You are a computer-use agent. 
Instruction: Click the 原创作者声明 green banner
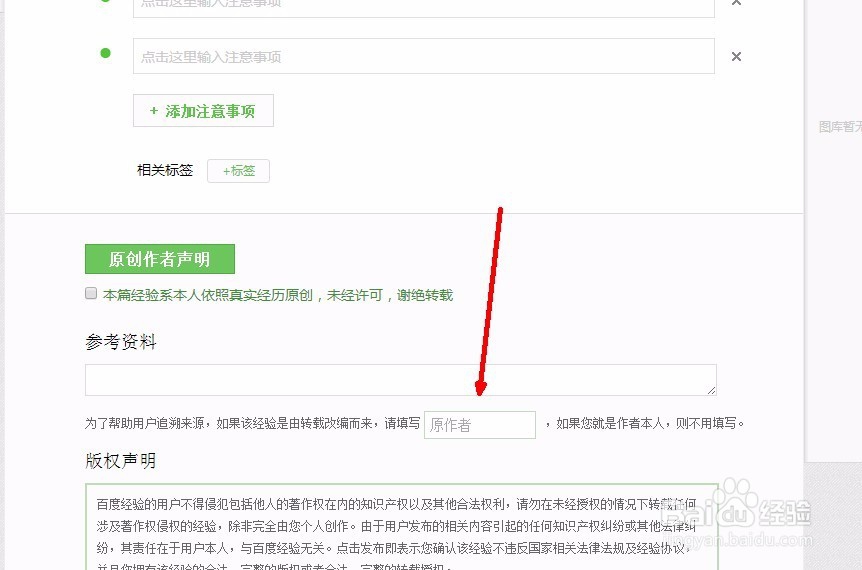click(x=159, y=259)
